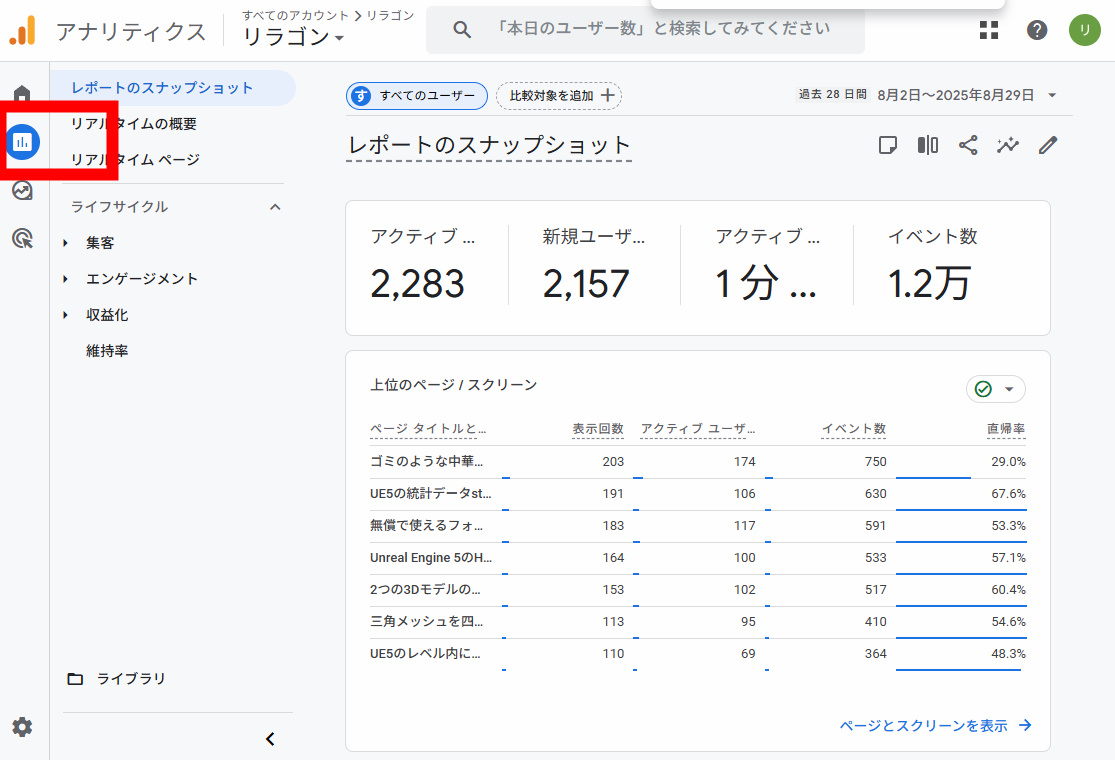
Task: Open the Advertising icon in left rail
Action: 22,238
